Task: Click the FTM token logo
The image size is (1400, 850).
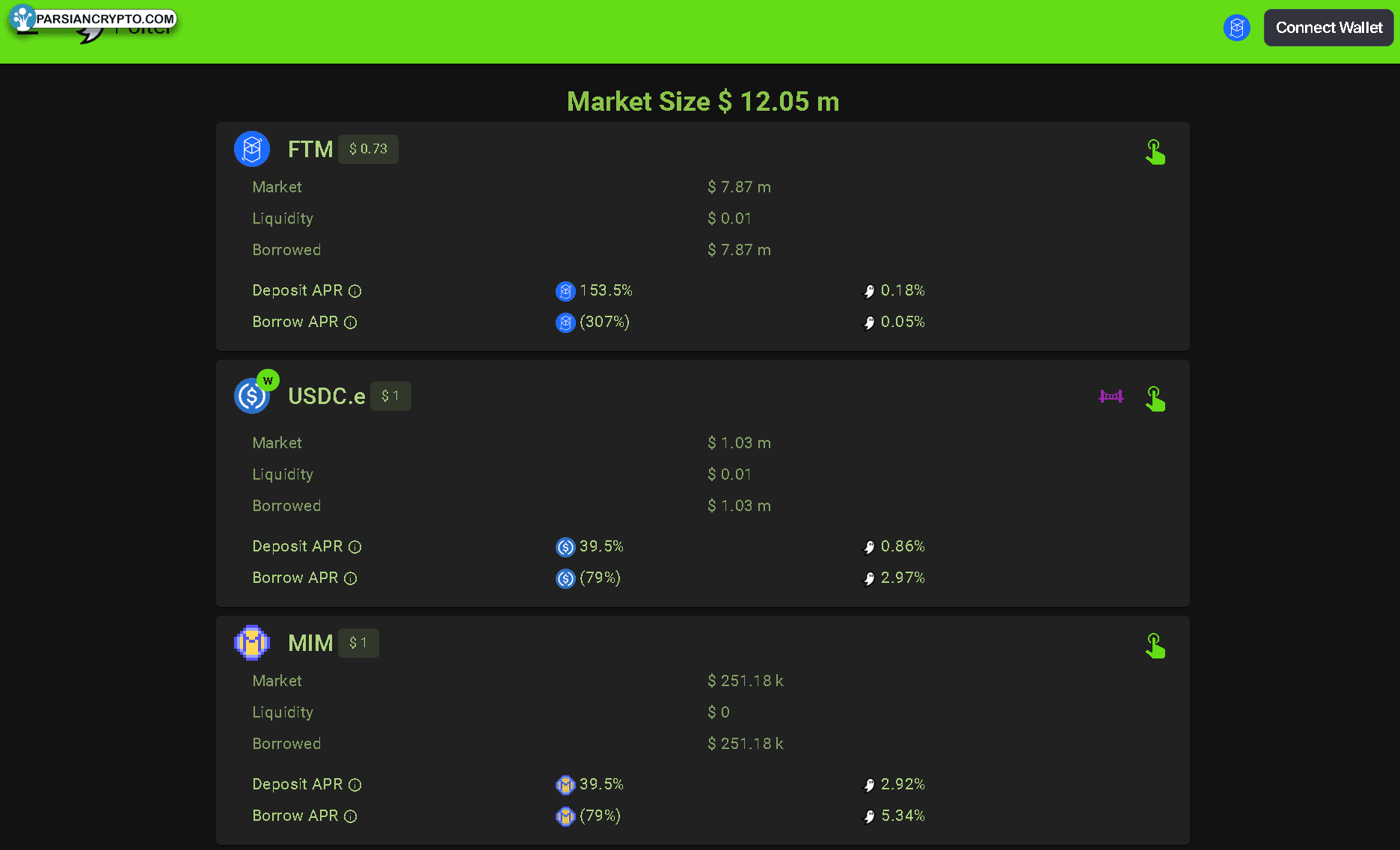Action: tap(252, 149)
